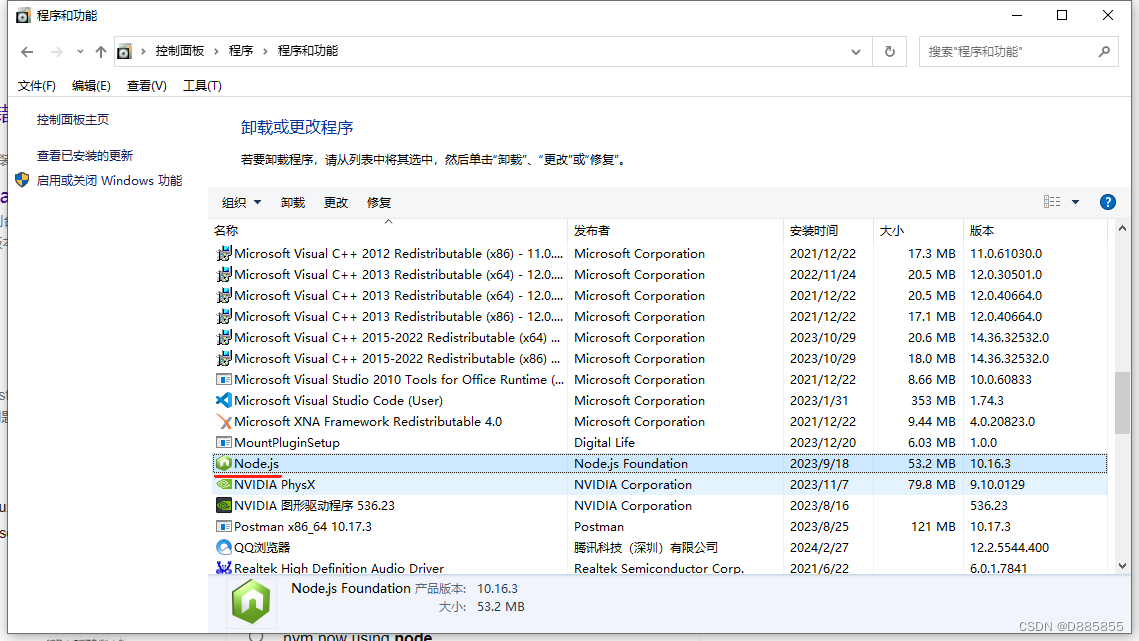Click the 修复 button
Viewport: 1139px width, 641px height.
378,203
